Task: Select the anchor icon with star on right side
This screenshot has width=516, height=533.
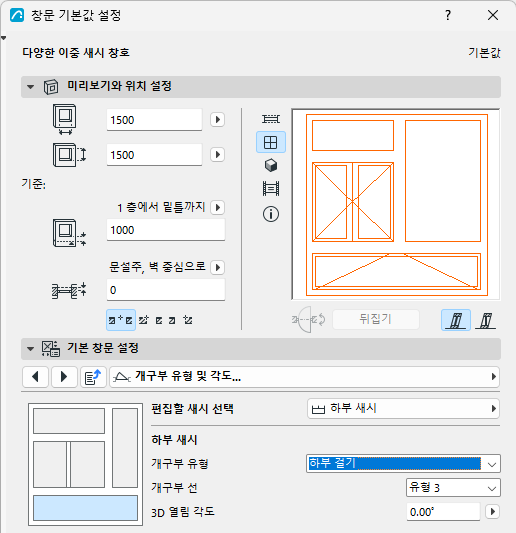Action: (x=144, y=320)
